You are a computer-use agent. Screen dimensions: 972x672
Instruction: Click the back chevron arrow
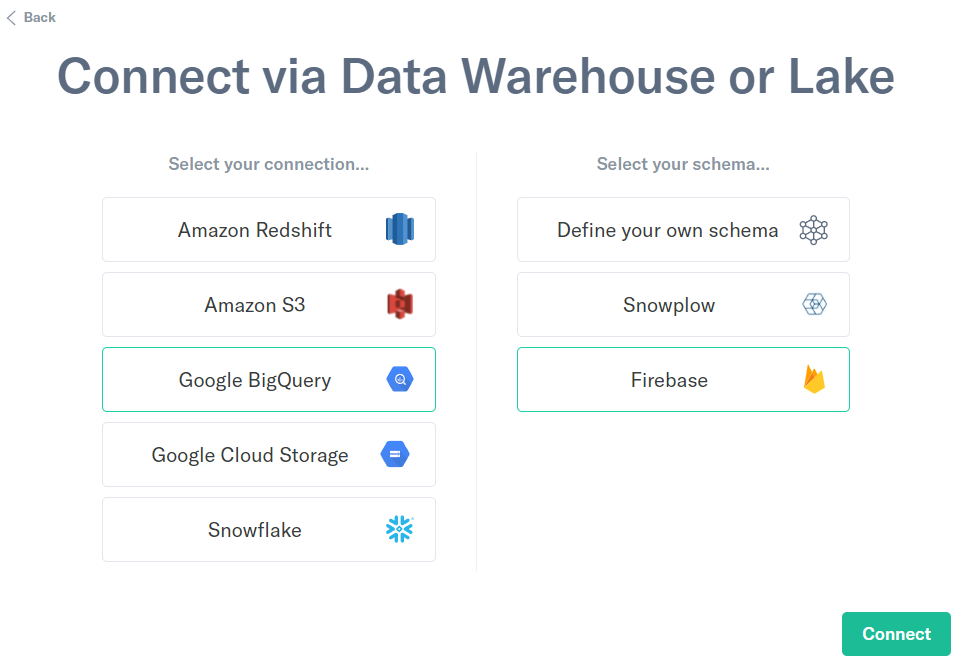[11, 18]
